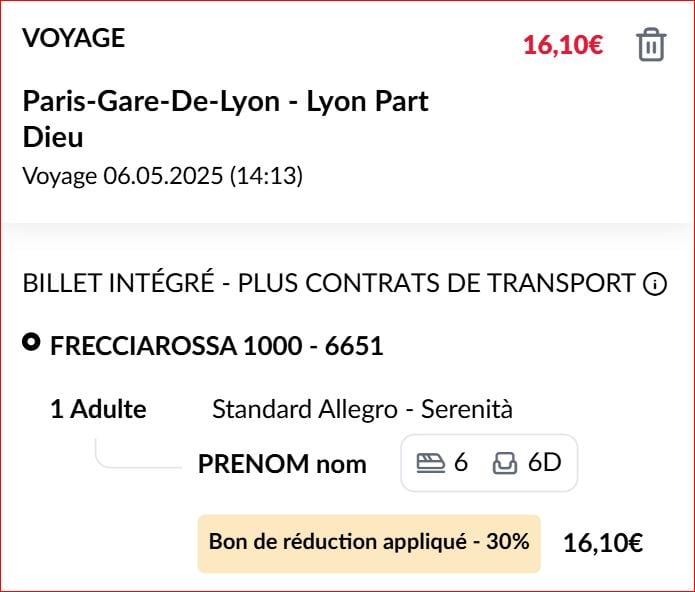The height and width of the screenshot is (592, 695).
Task: Open Paris-Gare-De-Lyon - Lyon Part Dieu route title
Action: tap(225, 119)
